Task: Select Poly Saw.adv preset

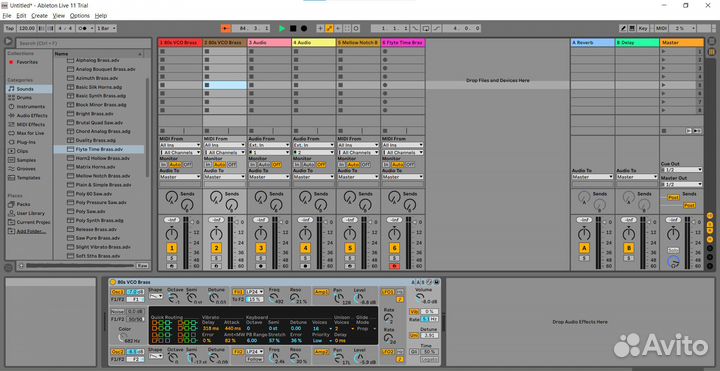Action: (99, 211)
